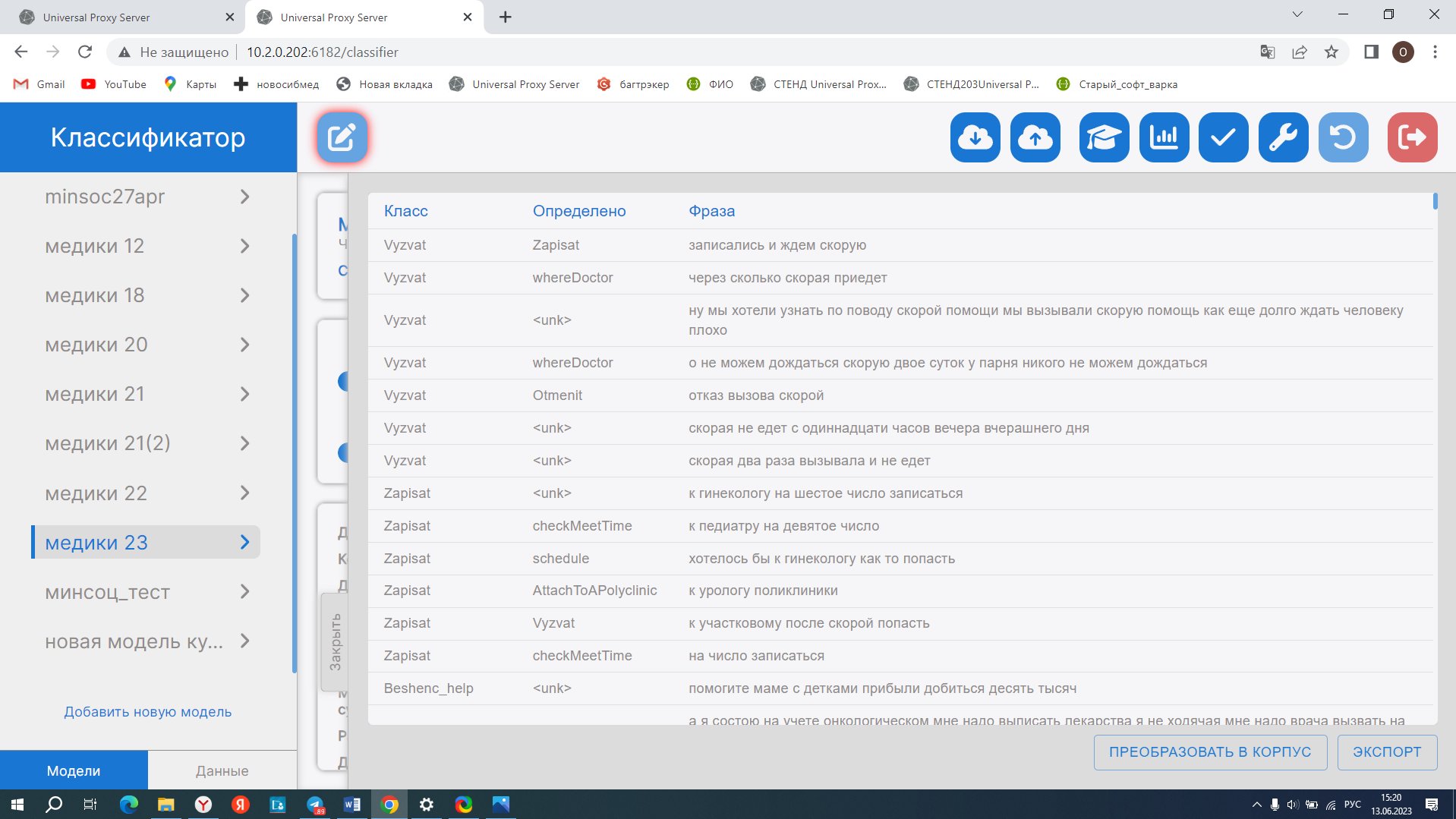The height and width of the screenshot is (819, 1456).
Task: Switch to the Данные tab
Action: point(222,770)
